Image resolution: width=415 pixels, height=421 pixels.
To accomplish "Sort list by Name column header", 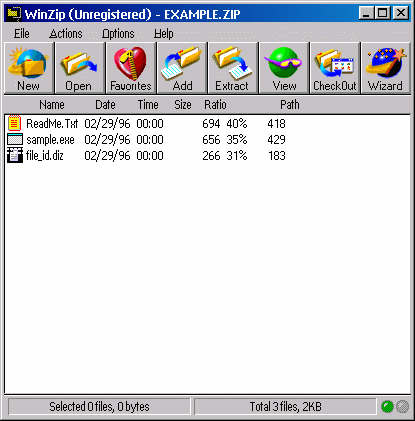I will coord(52,105).
